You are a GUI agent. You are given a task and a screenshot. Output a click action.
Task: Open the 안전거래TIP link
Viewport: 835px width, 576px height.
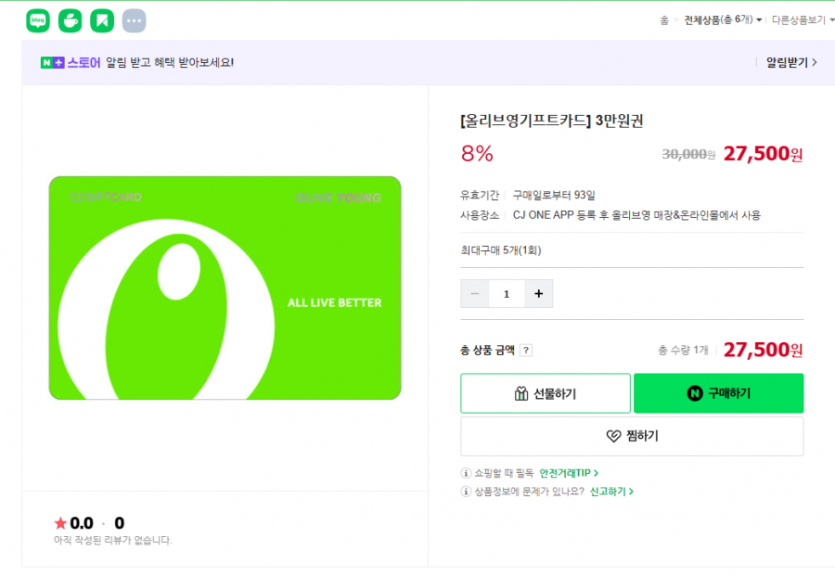point(568,473)
